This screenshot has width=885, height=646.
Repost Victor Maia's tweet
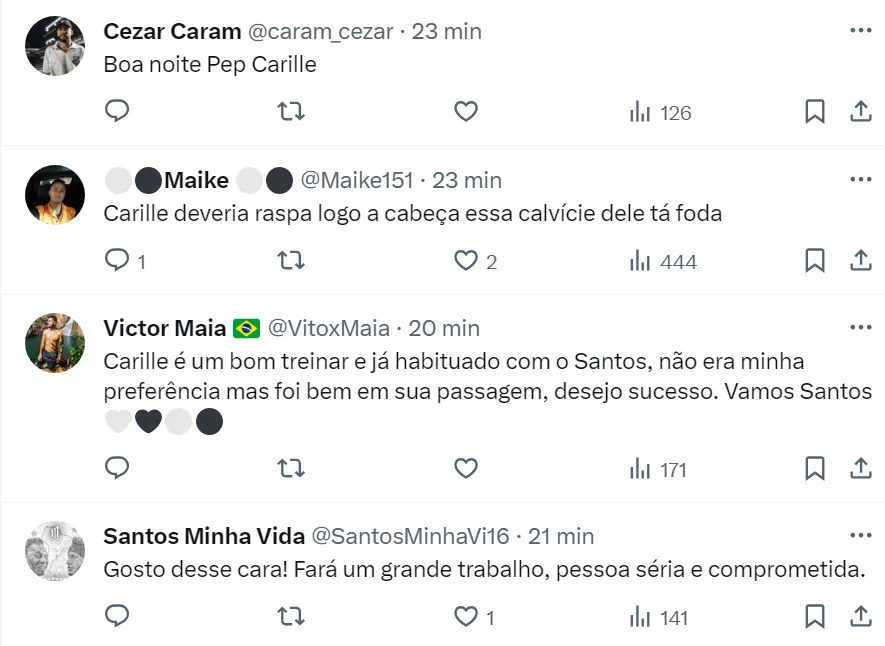click(290, 468)
